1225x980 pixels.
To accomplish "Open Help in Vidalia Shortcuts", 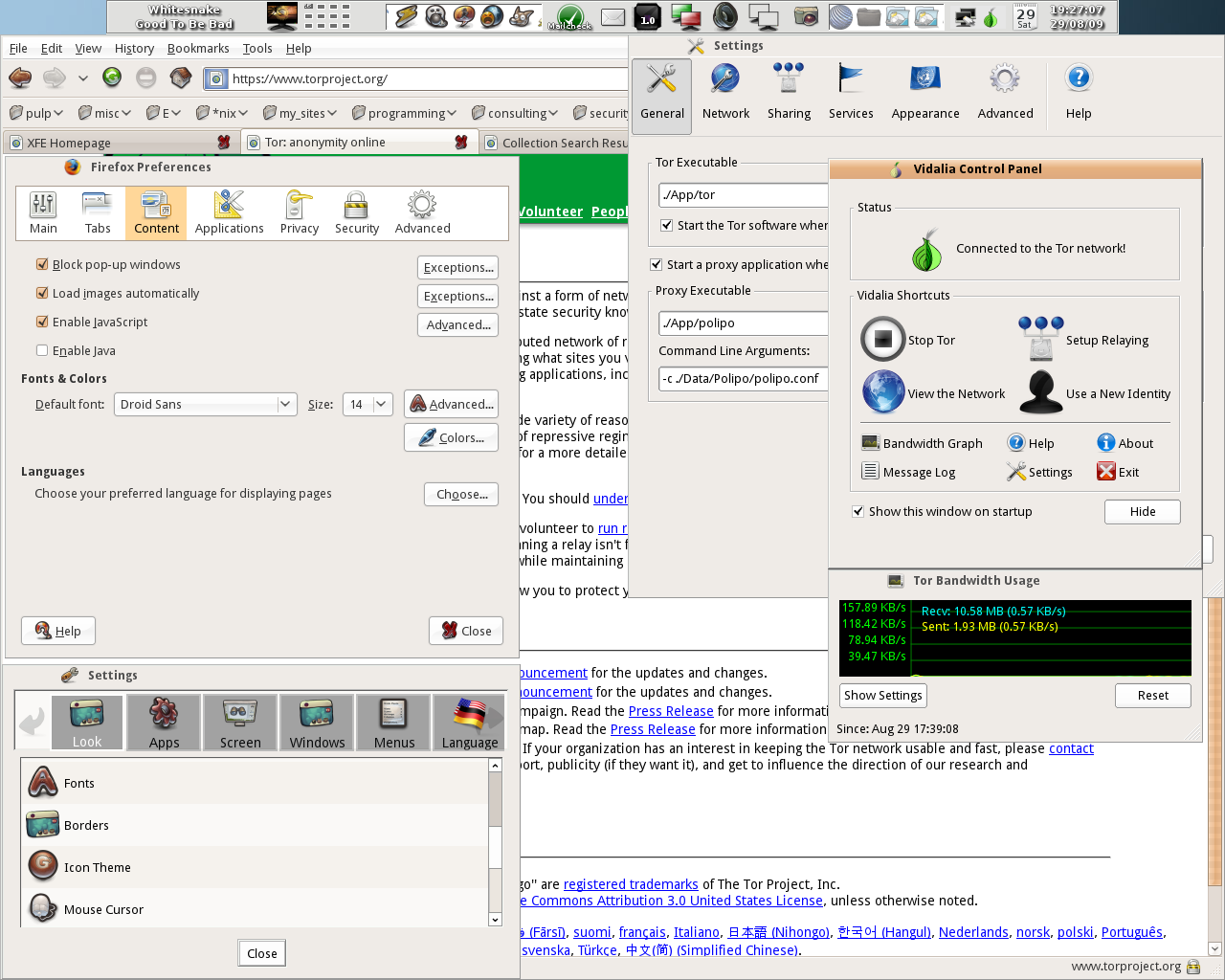I will point(1031,443).
